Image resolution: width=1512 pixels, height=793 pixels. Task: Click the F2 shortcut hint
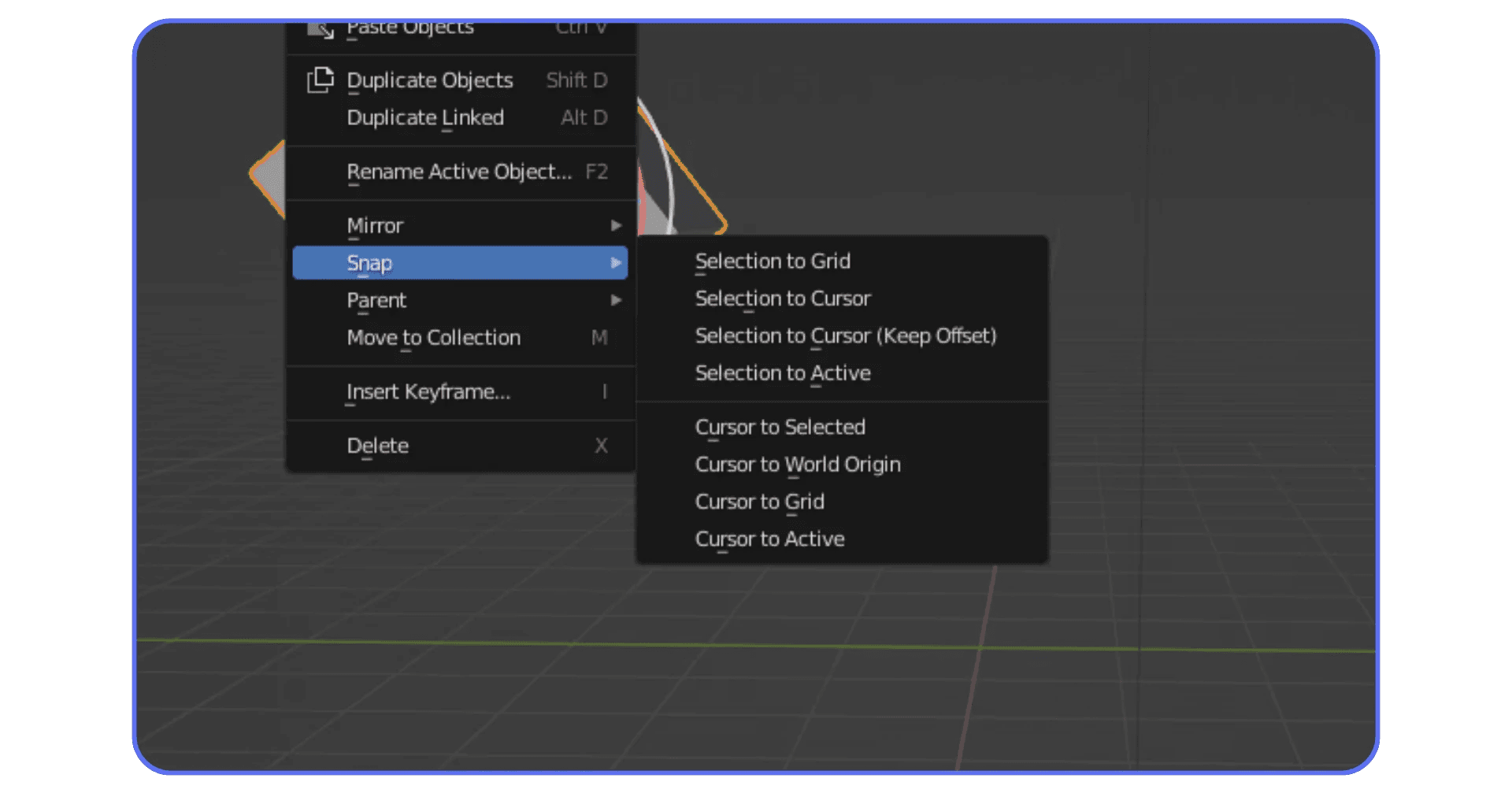pyautogui.click(x=596, y=172)
